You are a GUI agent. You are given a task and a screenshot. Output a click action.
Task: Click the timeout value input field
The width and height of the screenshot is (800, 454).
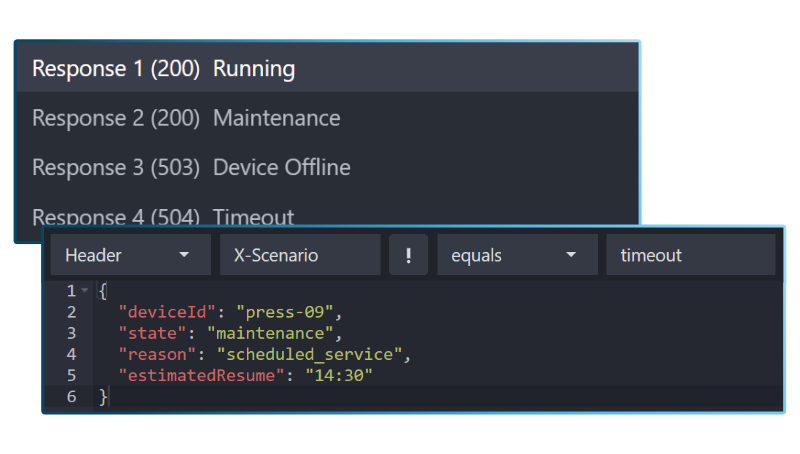click(690, 255)
